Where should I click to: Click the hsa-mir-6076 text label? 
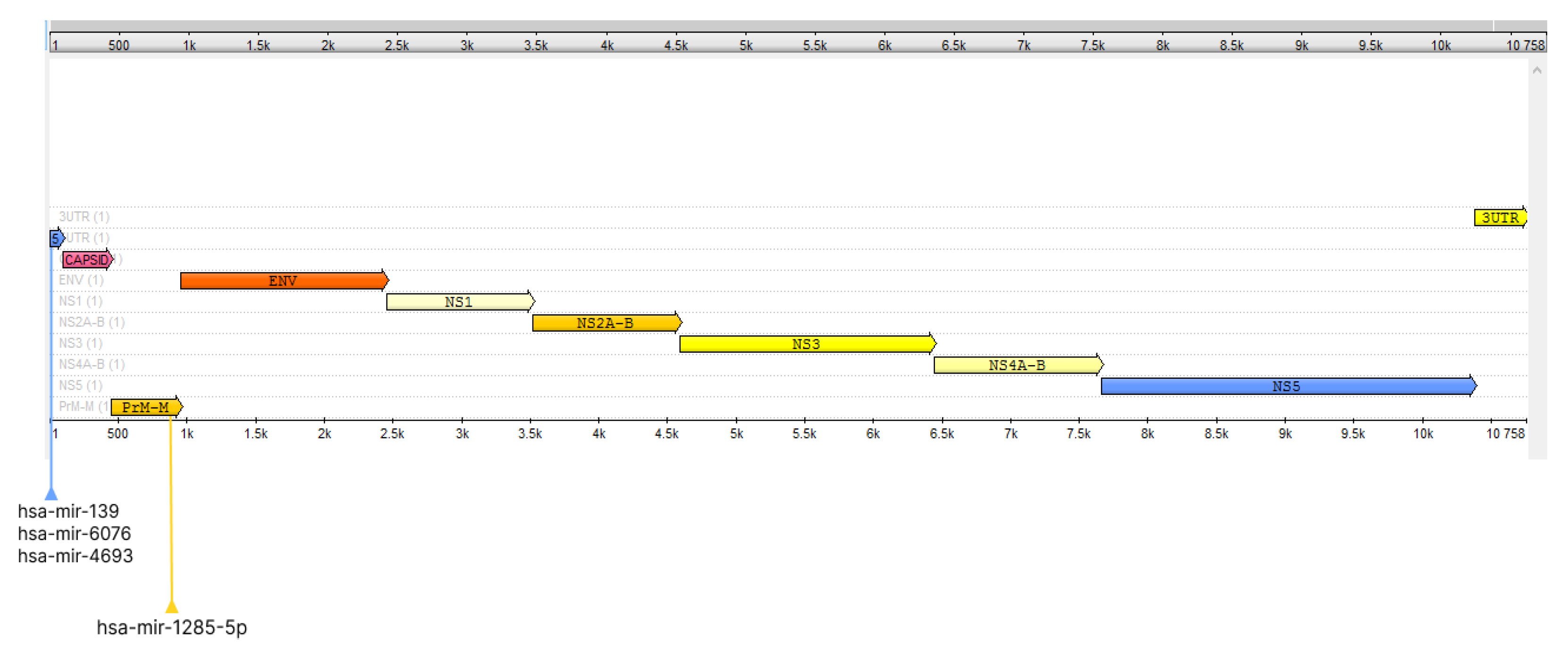[74, 533]
